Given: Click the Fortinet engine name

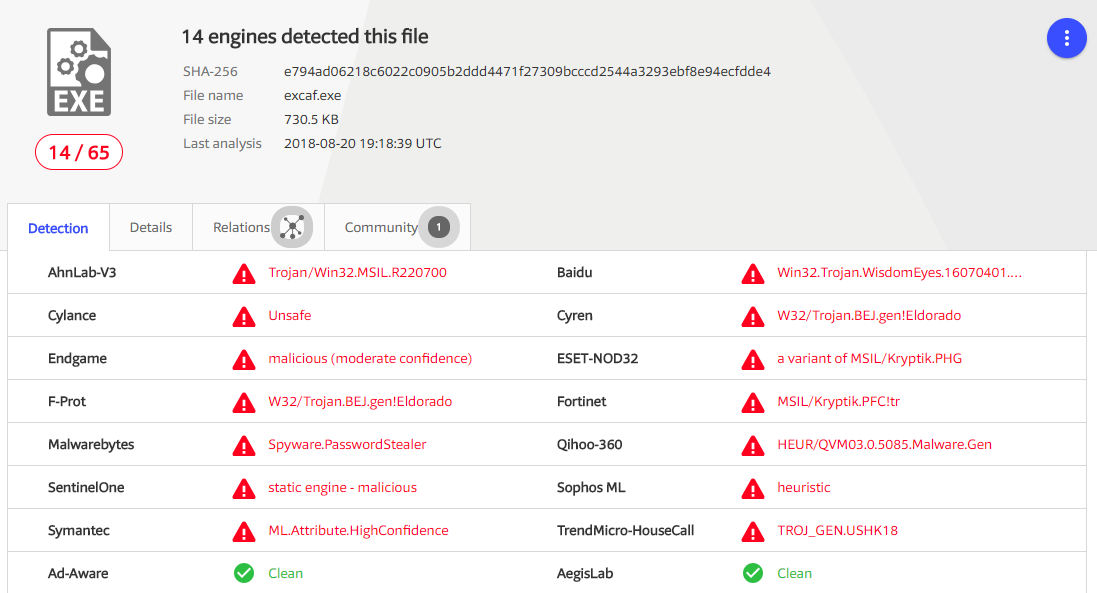Looking at the screenshot, I should pyautogui.click(x=581, y=401).
